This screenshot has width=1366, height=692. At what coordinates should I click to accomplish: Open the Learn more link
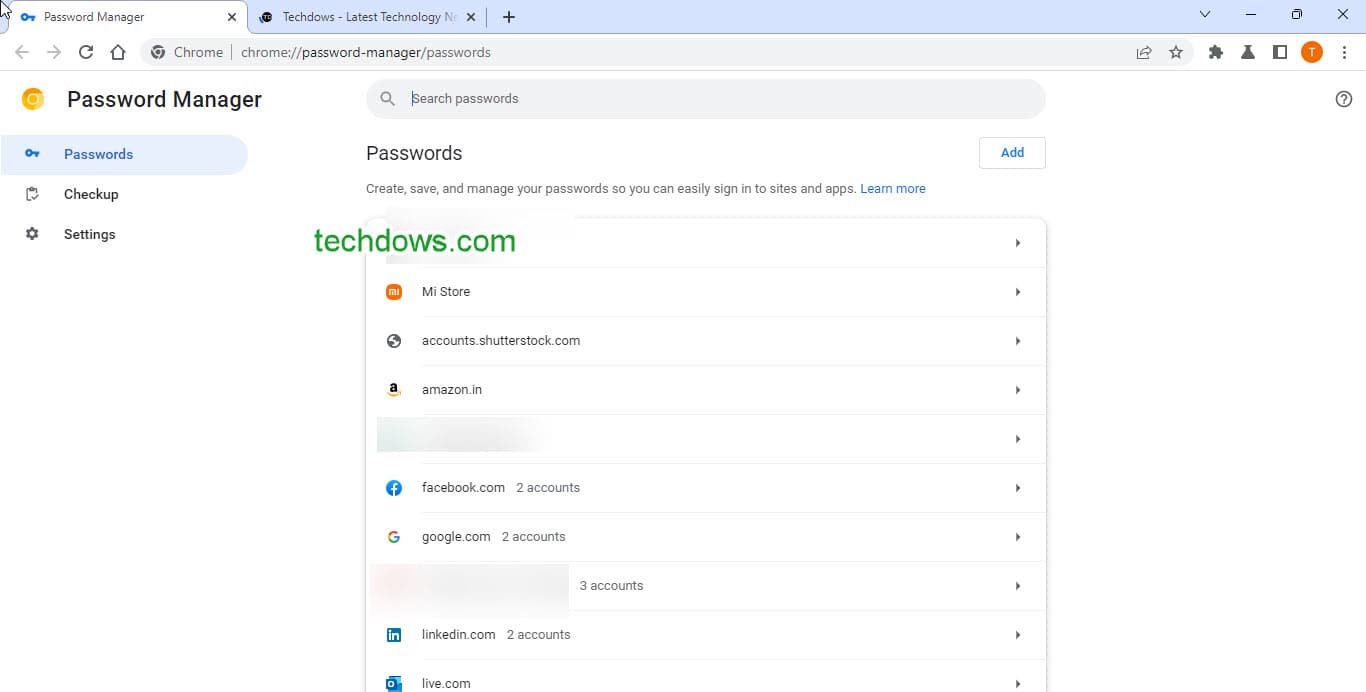point(893,189)
